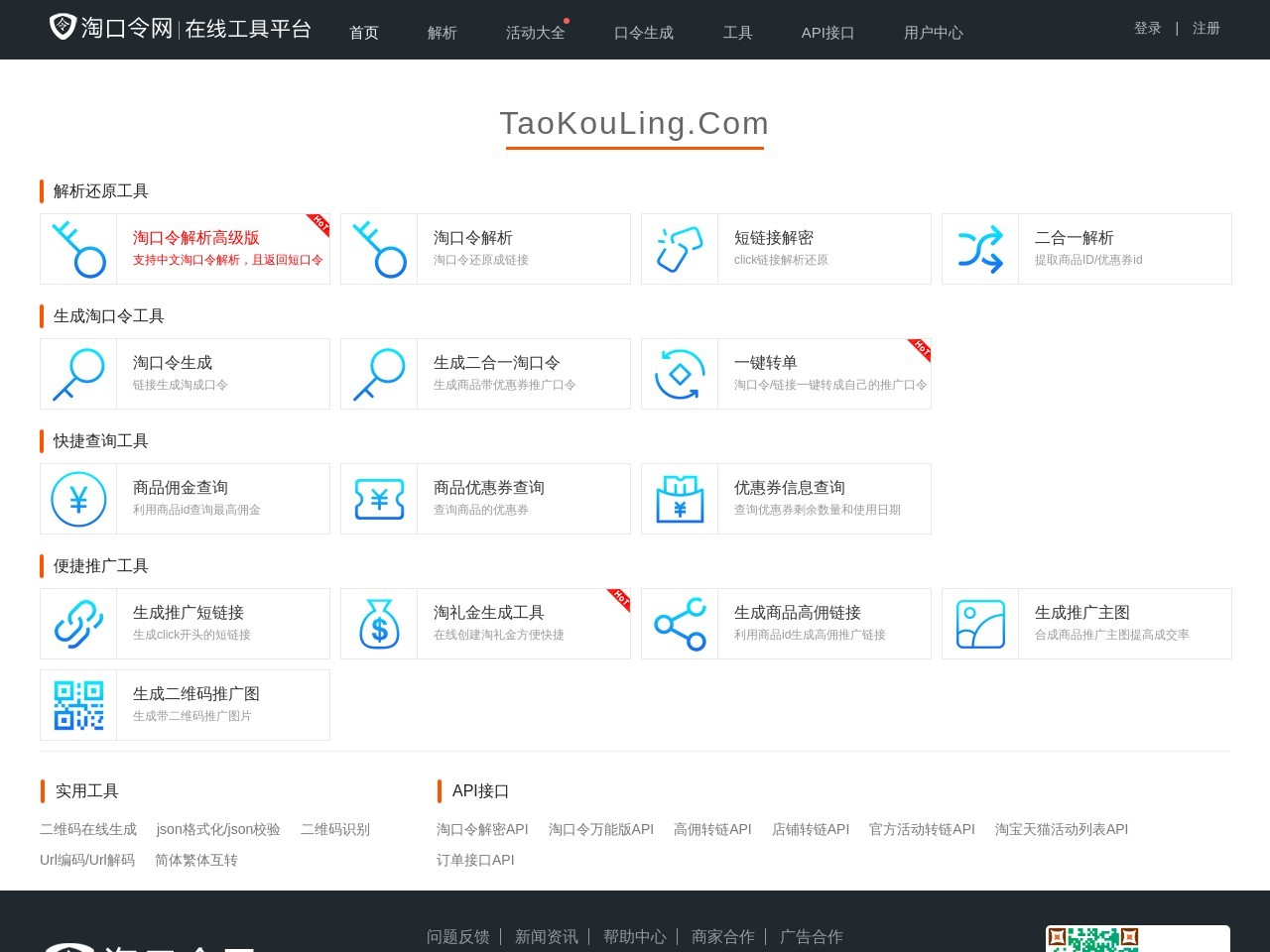Click the 店铺转链API link
Image resolution: width=1270 pixels, height=952 pixels.
(x=811, y=829)
